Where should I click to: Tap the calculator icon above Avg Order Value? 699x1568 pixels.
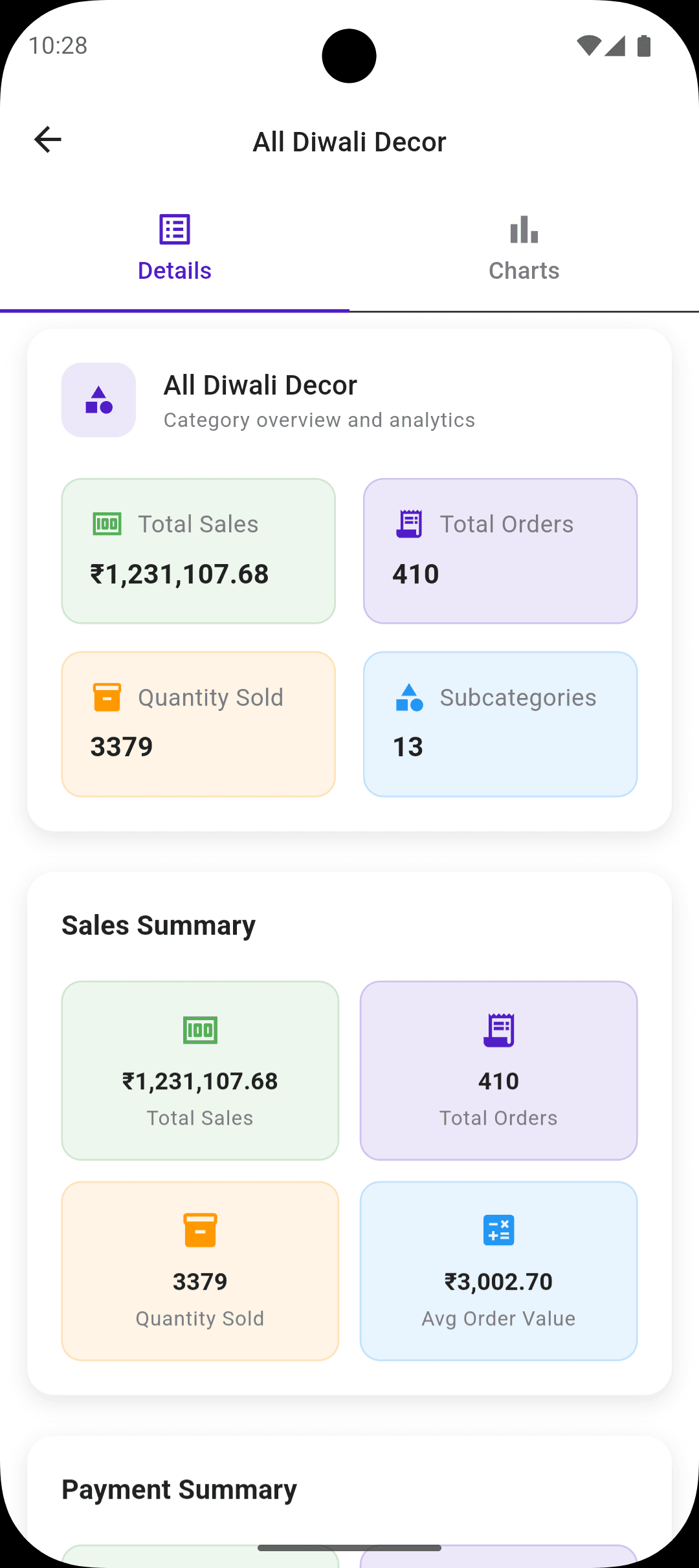[498, 1230]
